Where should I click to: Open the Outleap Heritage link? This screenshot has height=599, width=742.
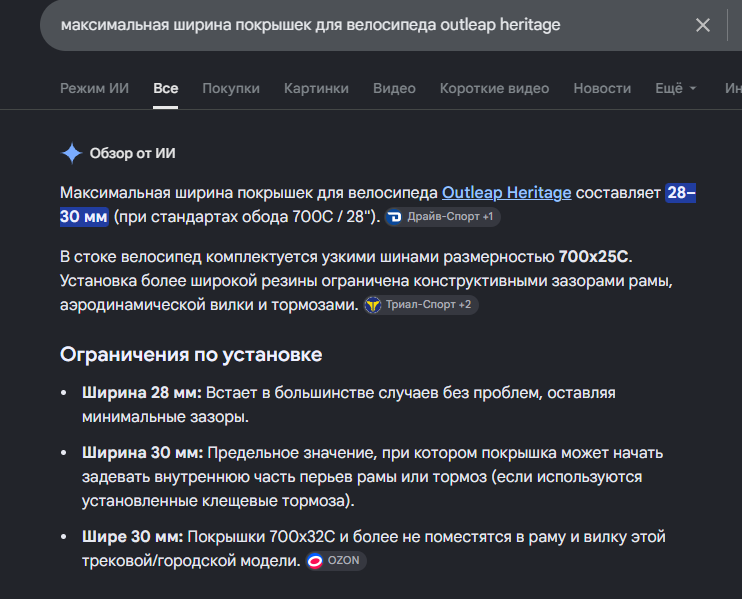[x=506, y=193]
